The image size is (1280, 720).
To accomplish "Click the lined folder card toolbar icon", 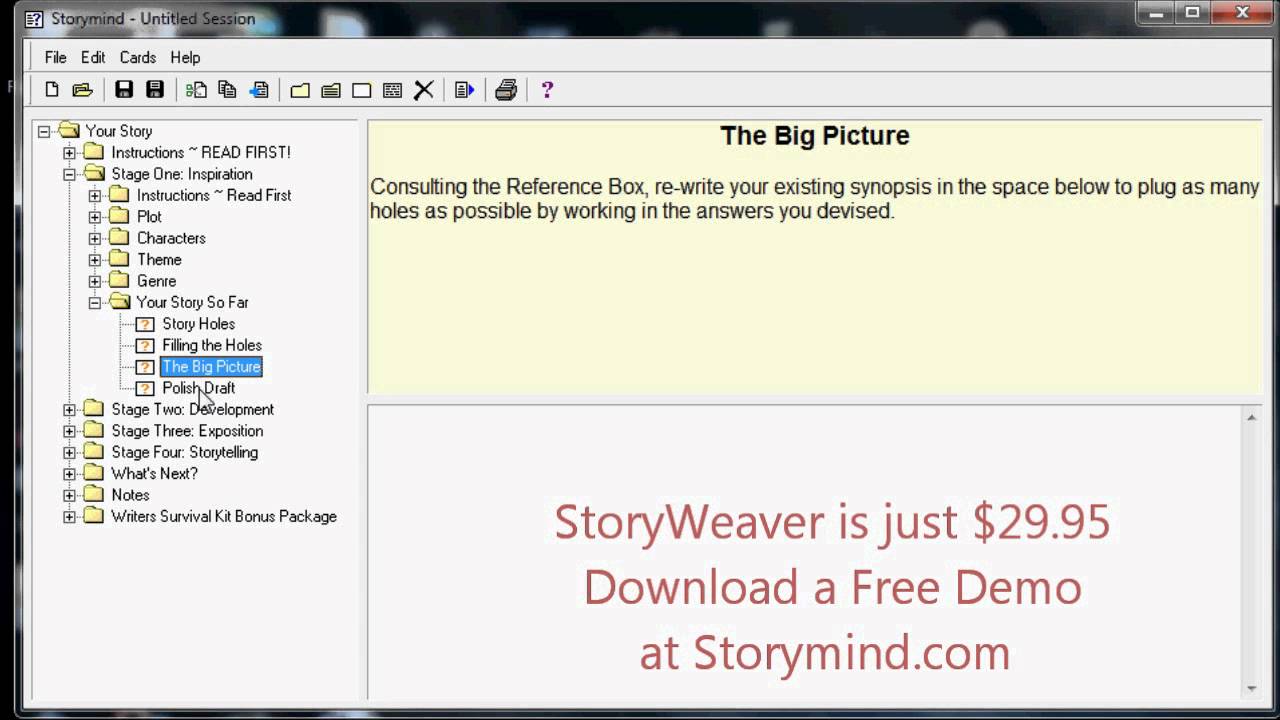I will coord(331,90).
